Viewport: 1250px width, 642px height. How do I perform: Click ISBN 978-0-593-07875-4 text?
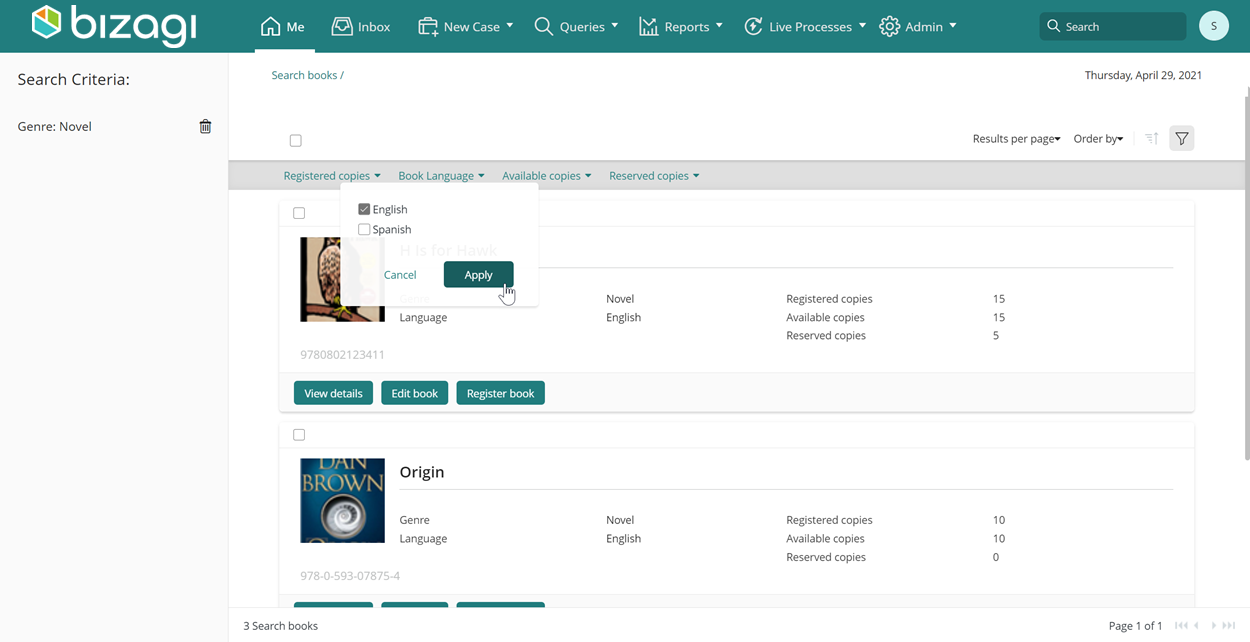350,576
